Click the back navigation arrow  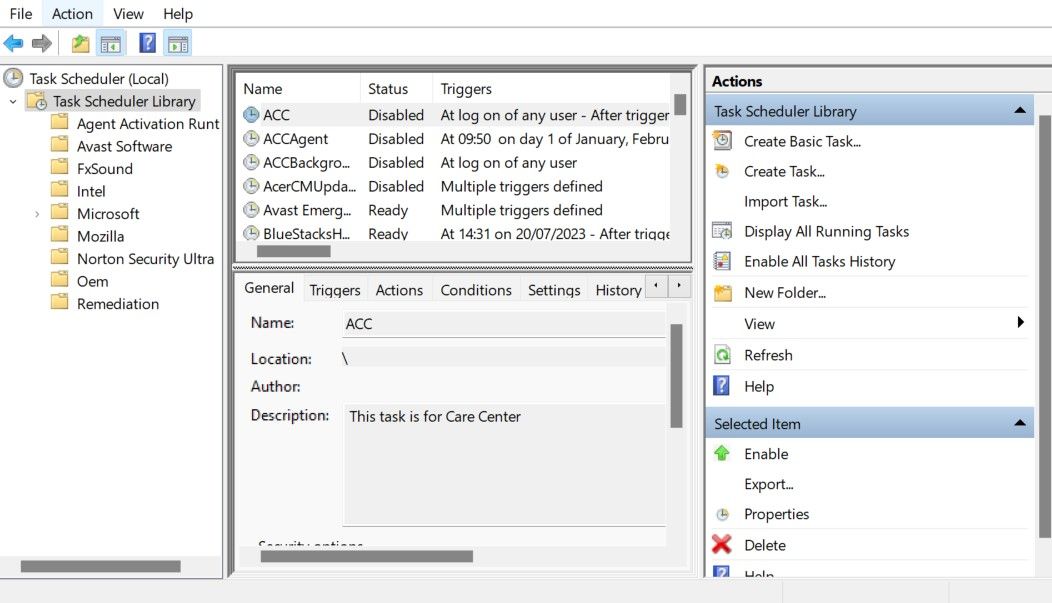pos(13,42)
